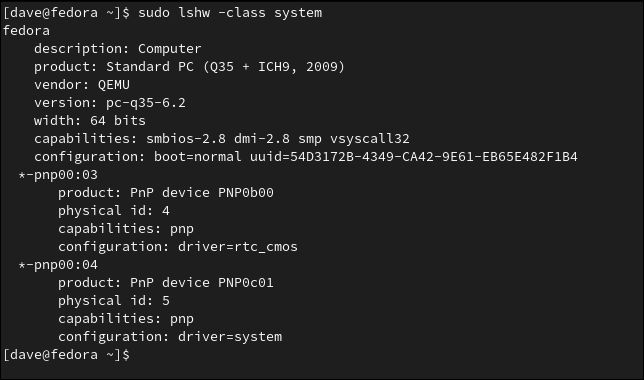Click the 'physical id: 4' line
Image resolution: width=644 pixels, height=380 pixels.
(114, 211)
